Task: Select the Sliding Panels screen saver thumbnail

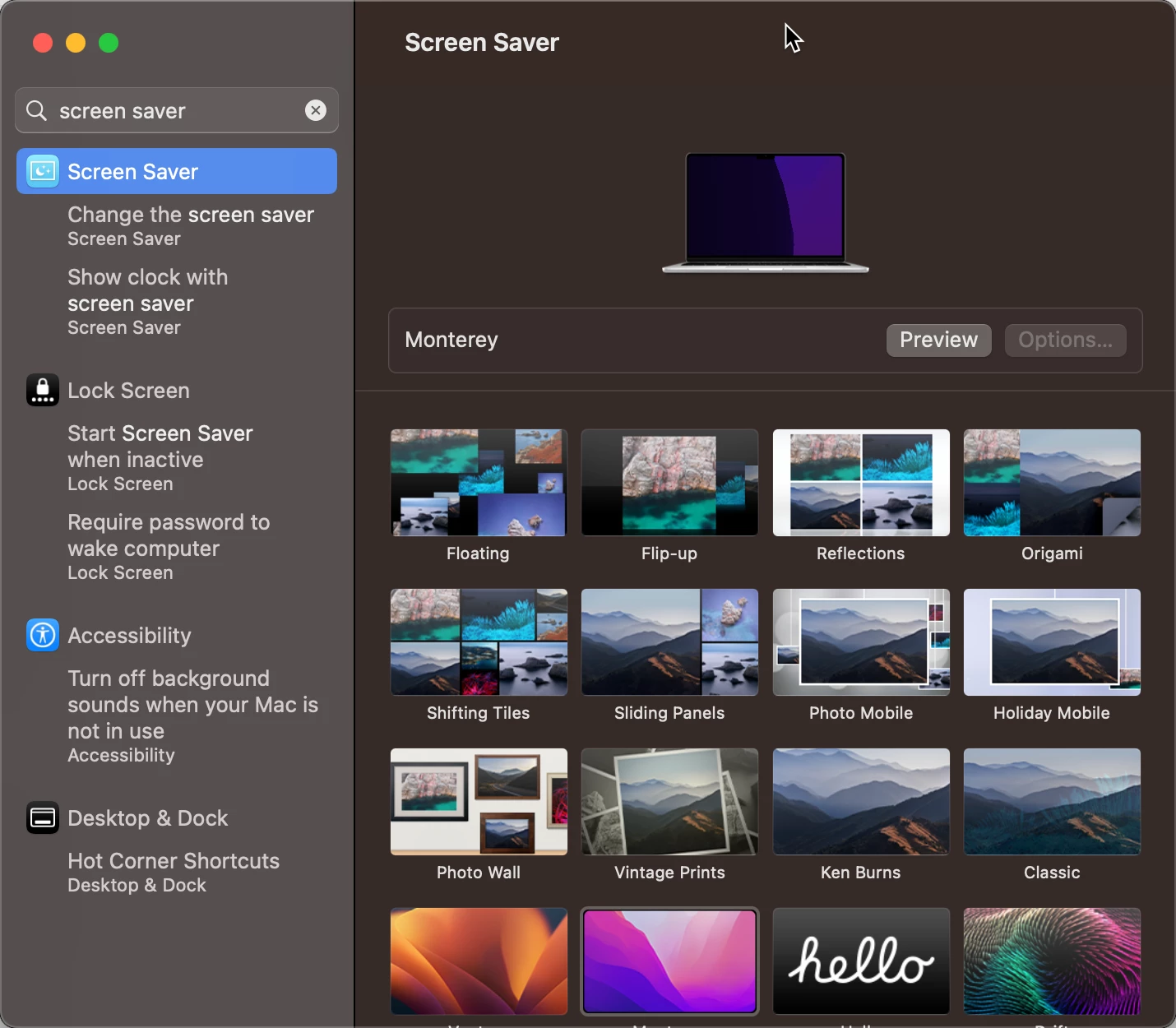Action: pyautogui.click(x=669, y=642)
